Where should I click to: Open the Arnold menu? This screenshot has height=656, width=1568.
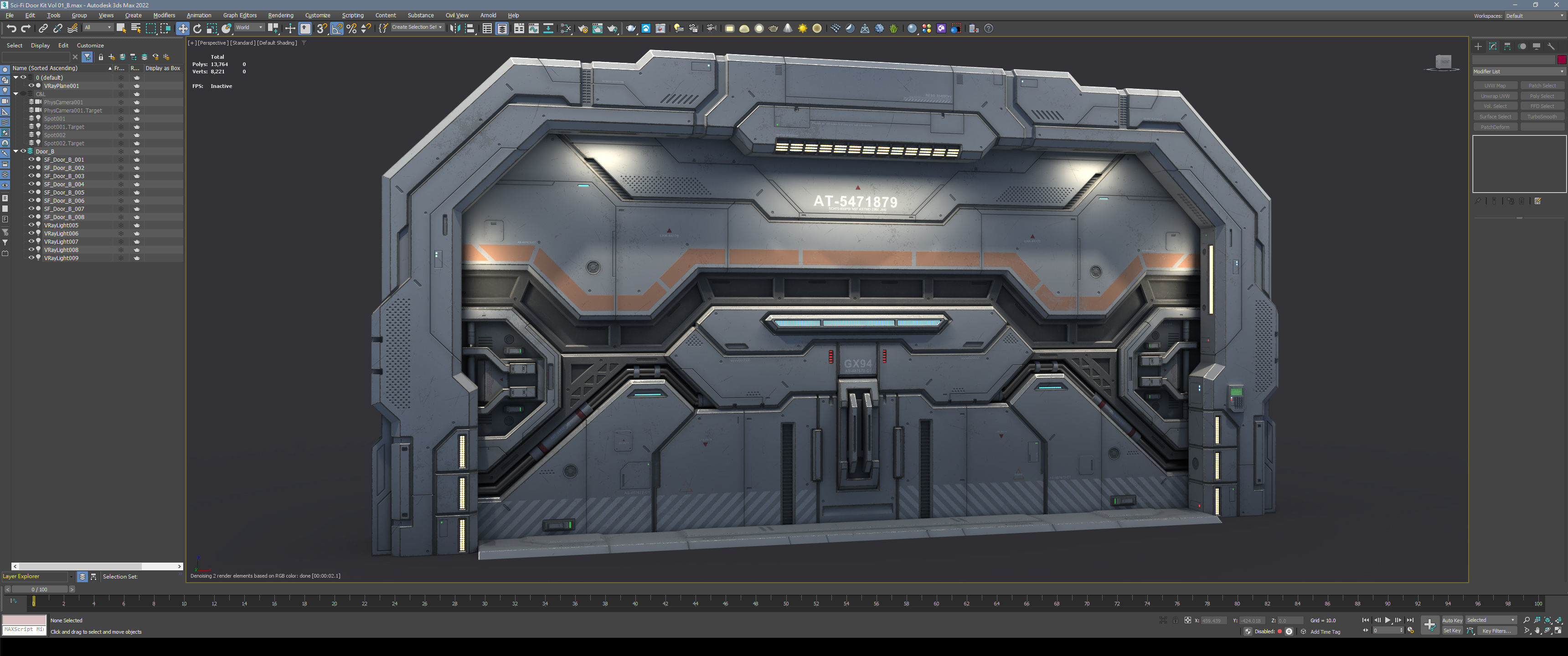[488, 15]
